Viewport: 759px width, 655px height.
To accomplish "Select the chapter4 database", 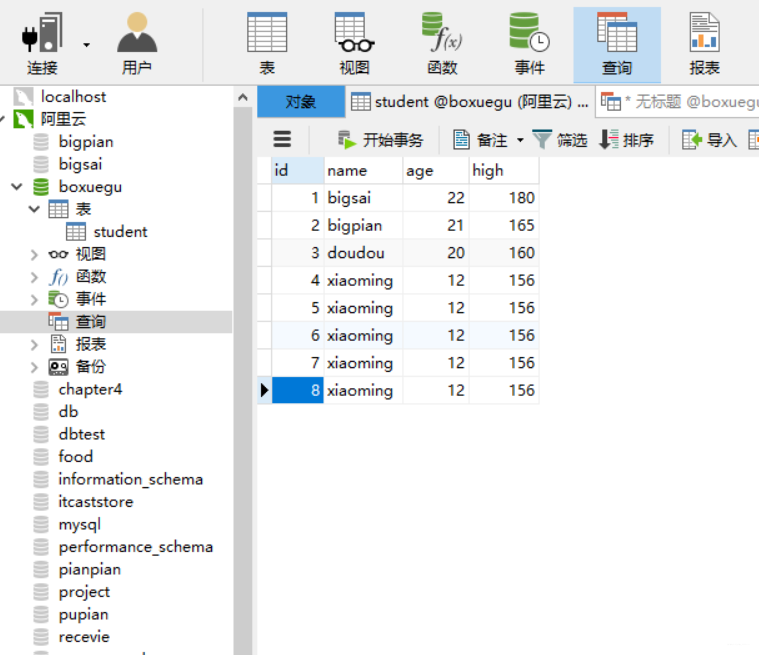I will (x=90, y=389).
